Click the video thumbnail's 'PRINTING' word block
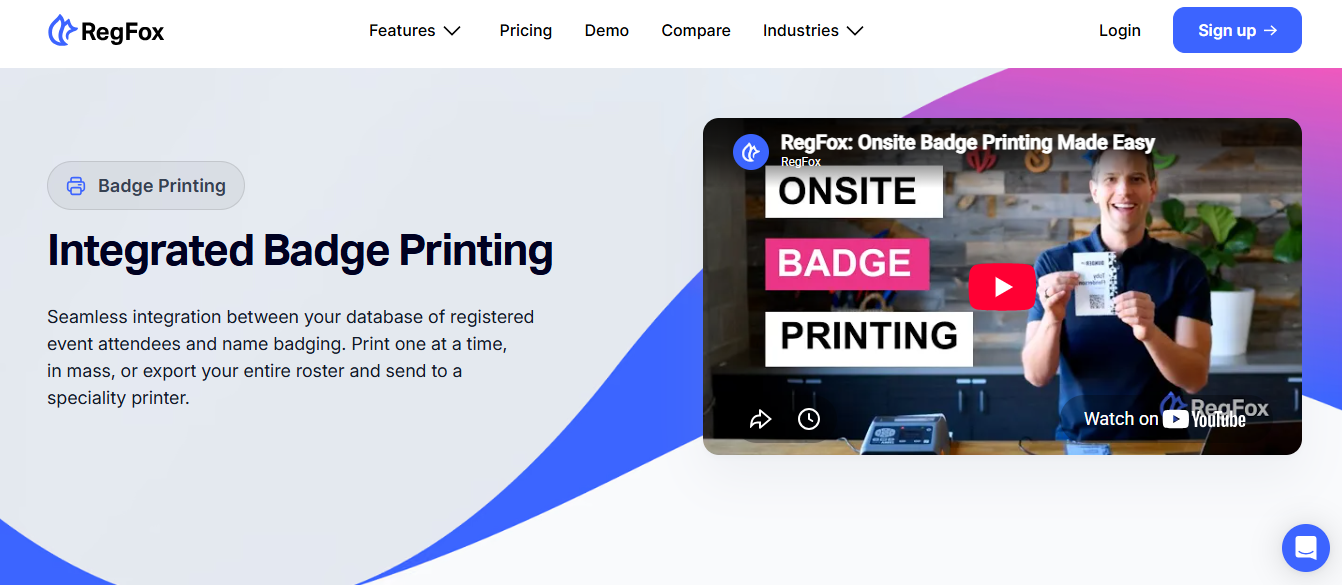The height and width of the screenshot is (585, 1342). [x=869, y=337]
